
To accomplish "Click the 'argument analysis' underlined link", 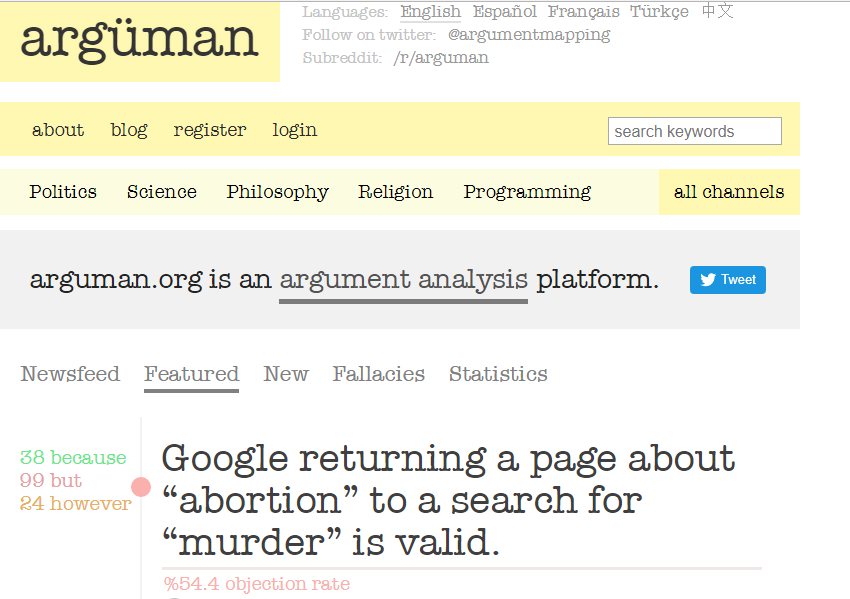I will coord(403,281).
